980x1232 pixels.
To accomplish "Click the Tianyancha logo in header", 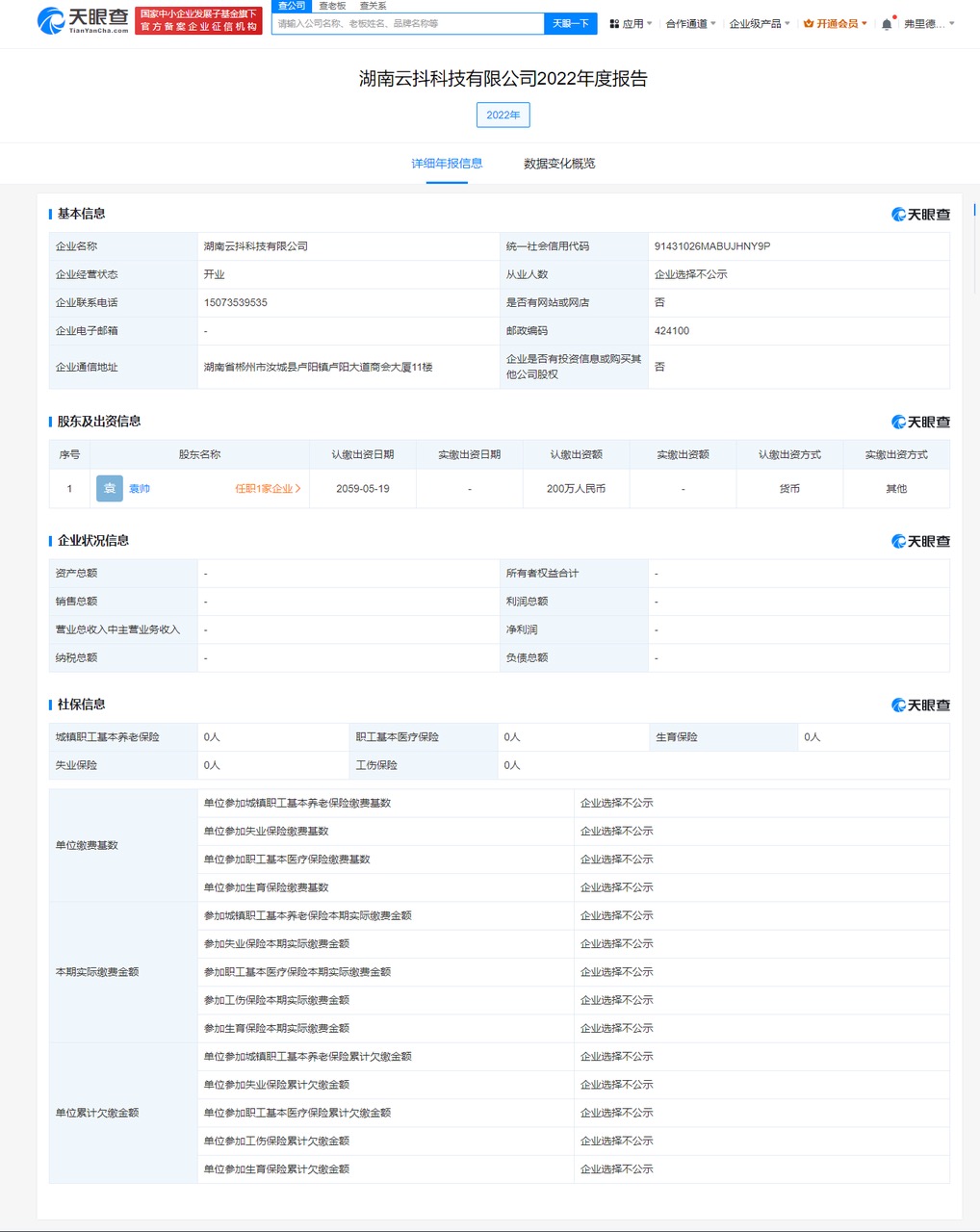I will point(83,20).
